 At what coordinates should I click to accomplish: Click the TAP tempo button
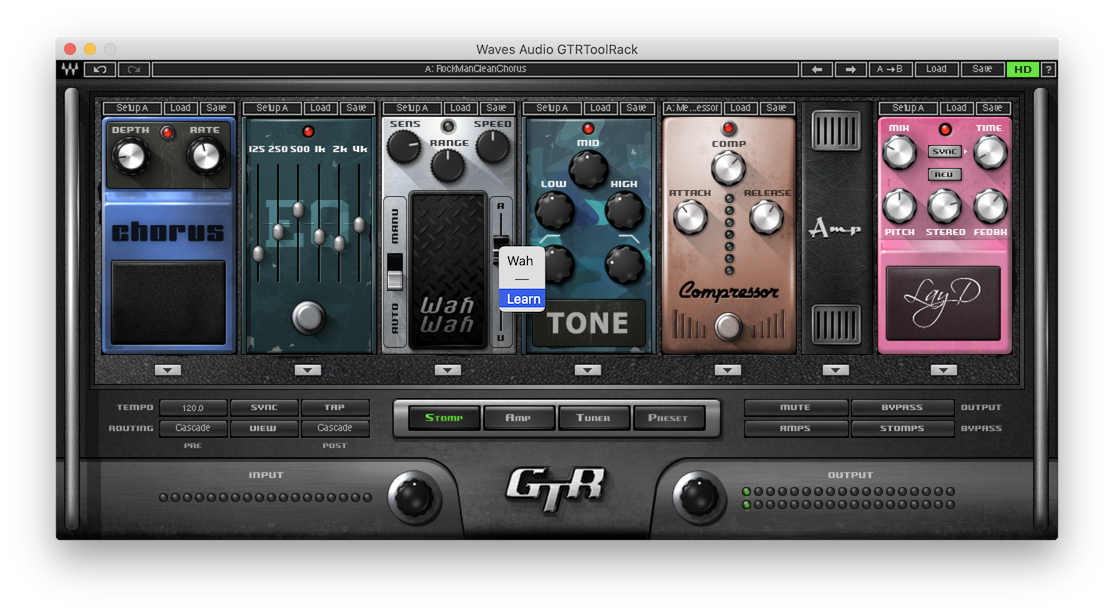click(x=335, y=407)
